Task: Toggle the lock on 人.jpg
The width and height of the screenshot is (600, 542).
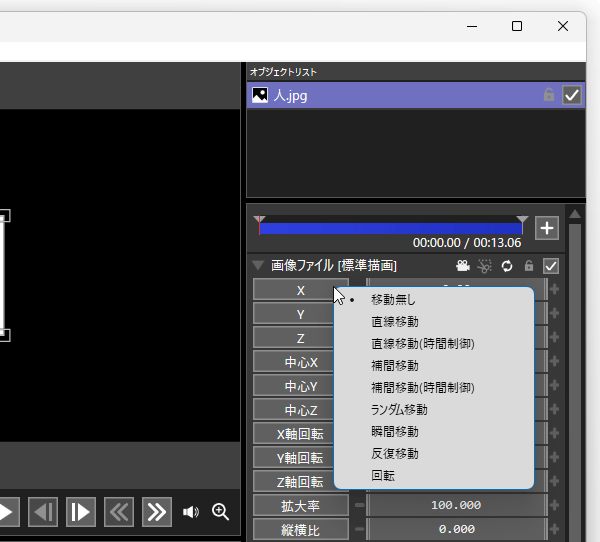Action: click(549, 95)
